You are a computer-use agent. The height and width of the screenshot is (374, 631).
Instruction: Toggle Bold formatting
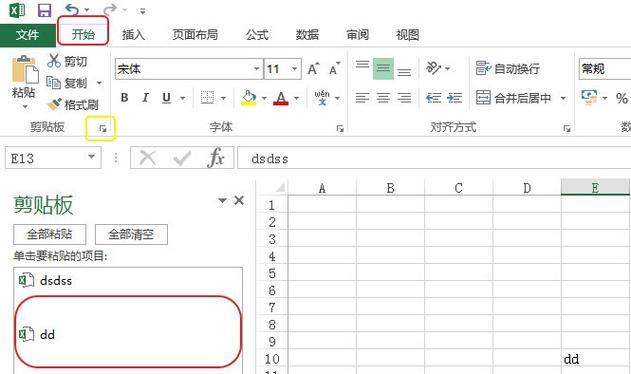124,97
